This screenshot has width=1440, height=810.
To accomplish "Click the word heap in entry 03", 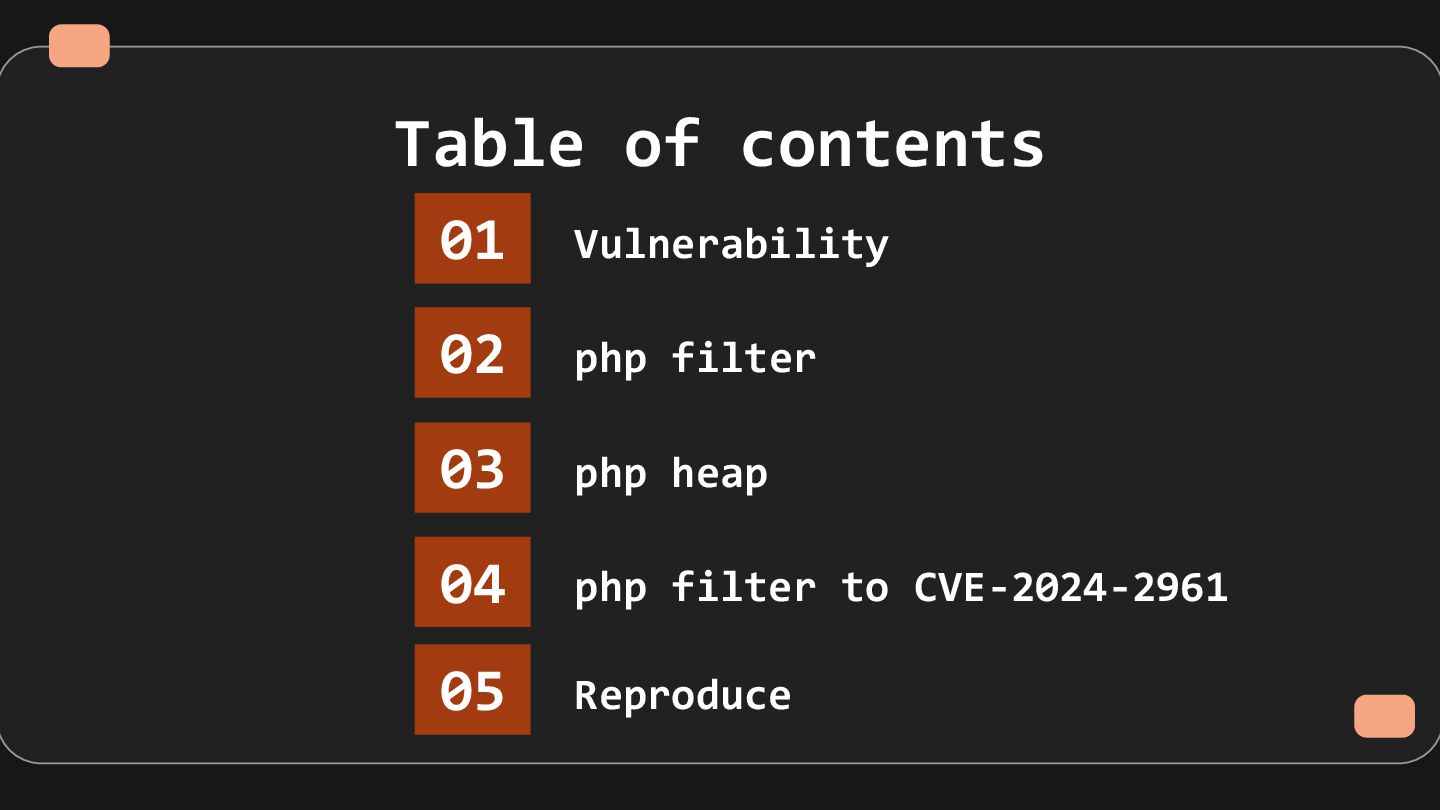I will tap(719, 473).
